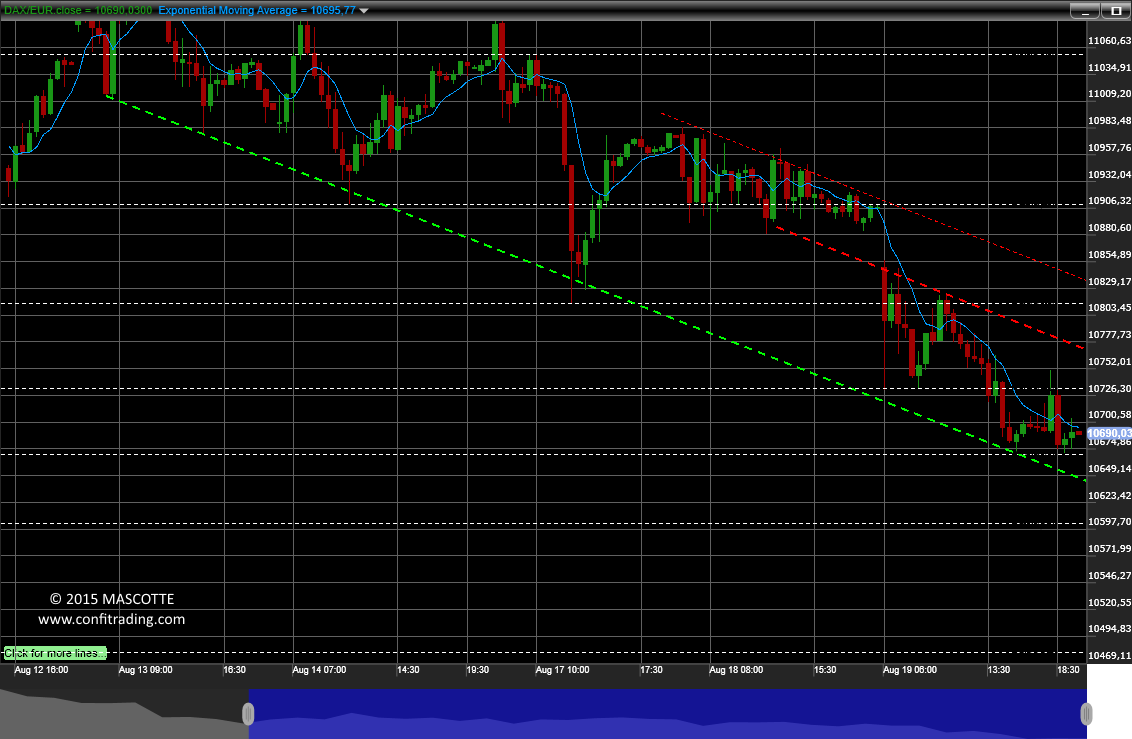Click the price label 10906,32

tap(1110, 201)
